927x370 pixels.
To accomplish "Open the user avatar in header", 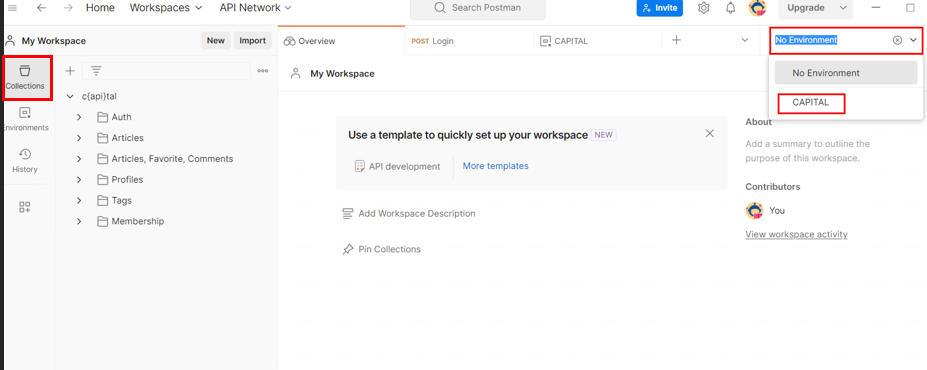I will pos(757,8).
